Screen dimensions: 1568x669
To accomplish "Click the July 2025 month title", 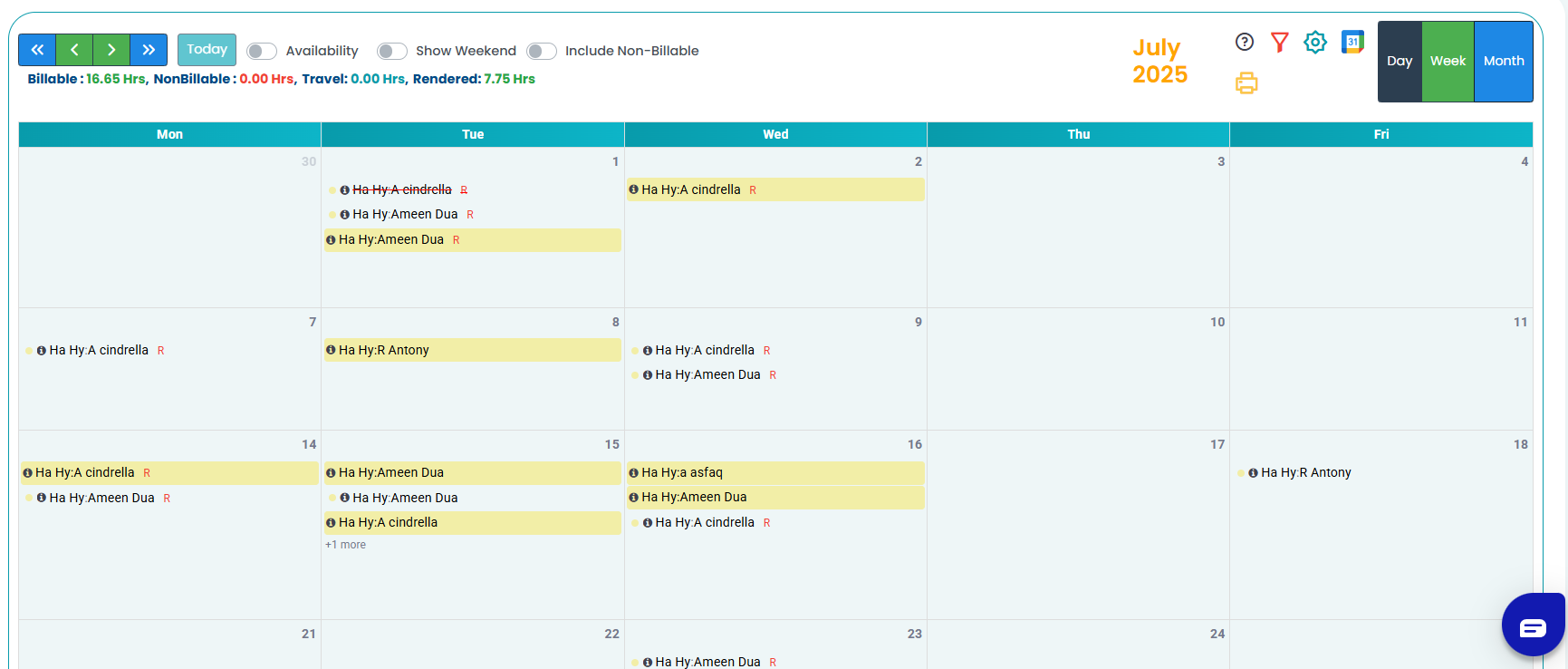I will [x=1159, y=61].
